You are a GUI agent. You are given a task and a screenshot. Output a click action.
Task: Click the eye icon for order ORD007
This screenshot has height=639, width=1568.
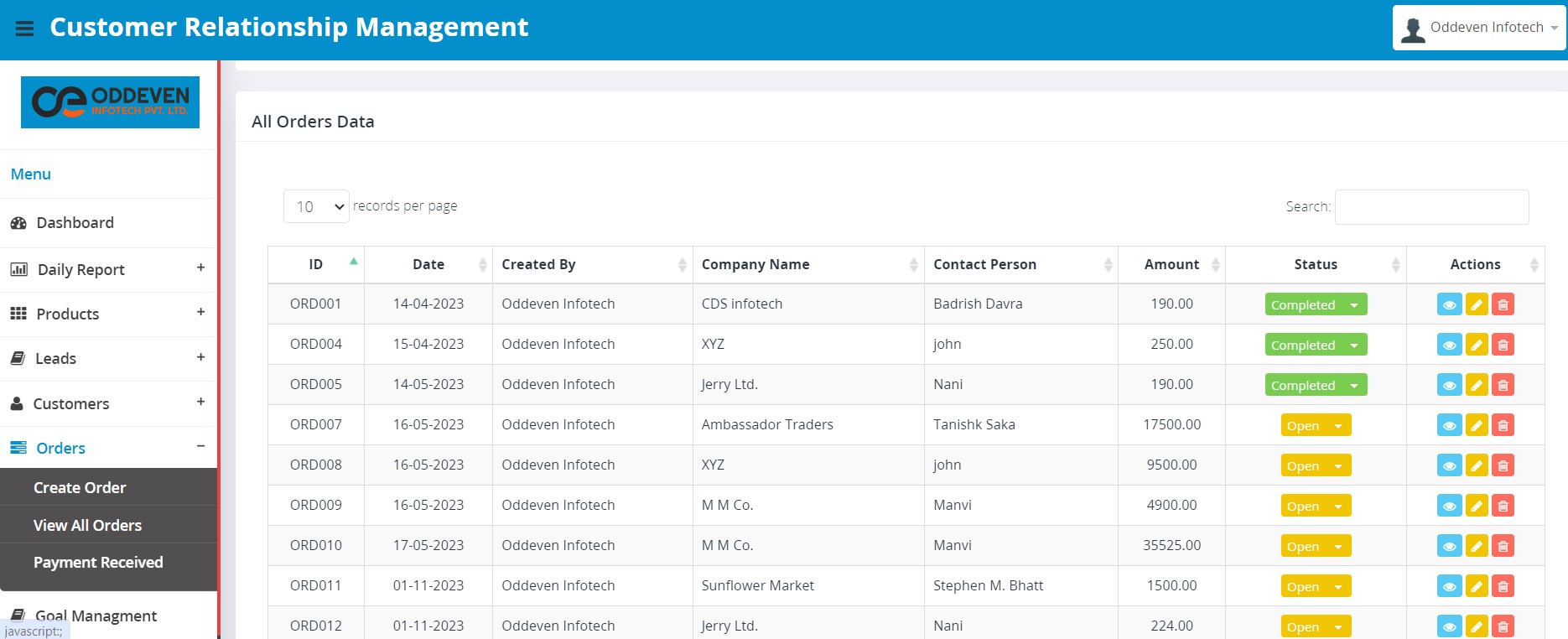[1449, 425]
